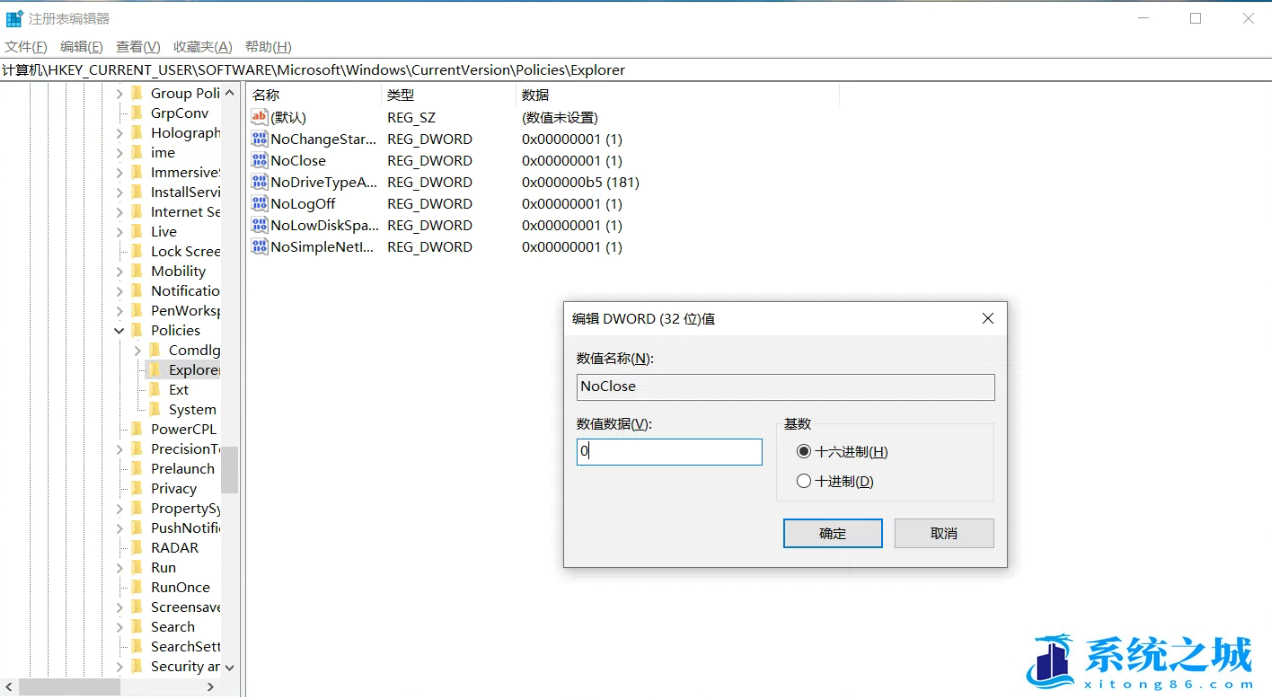The image size is (1272, 697).
Task: Click the NoClose REG_DWORD value icon
Action: click(258, 160)
